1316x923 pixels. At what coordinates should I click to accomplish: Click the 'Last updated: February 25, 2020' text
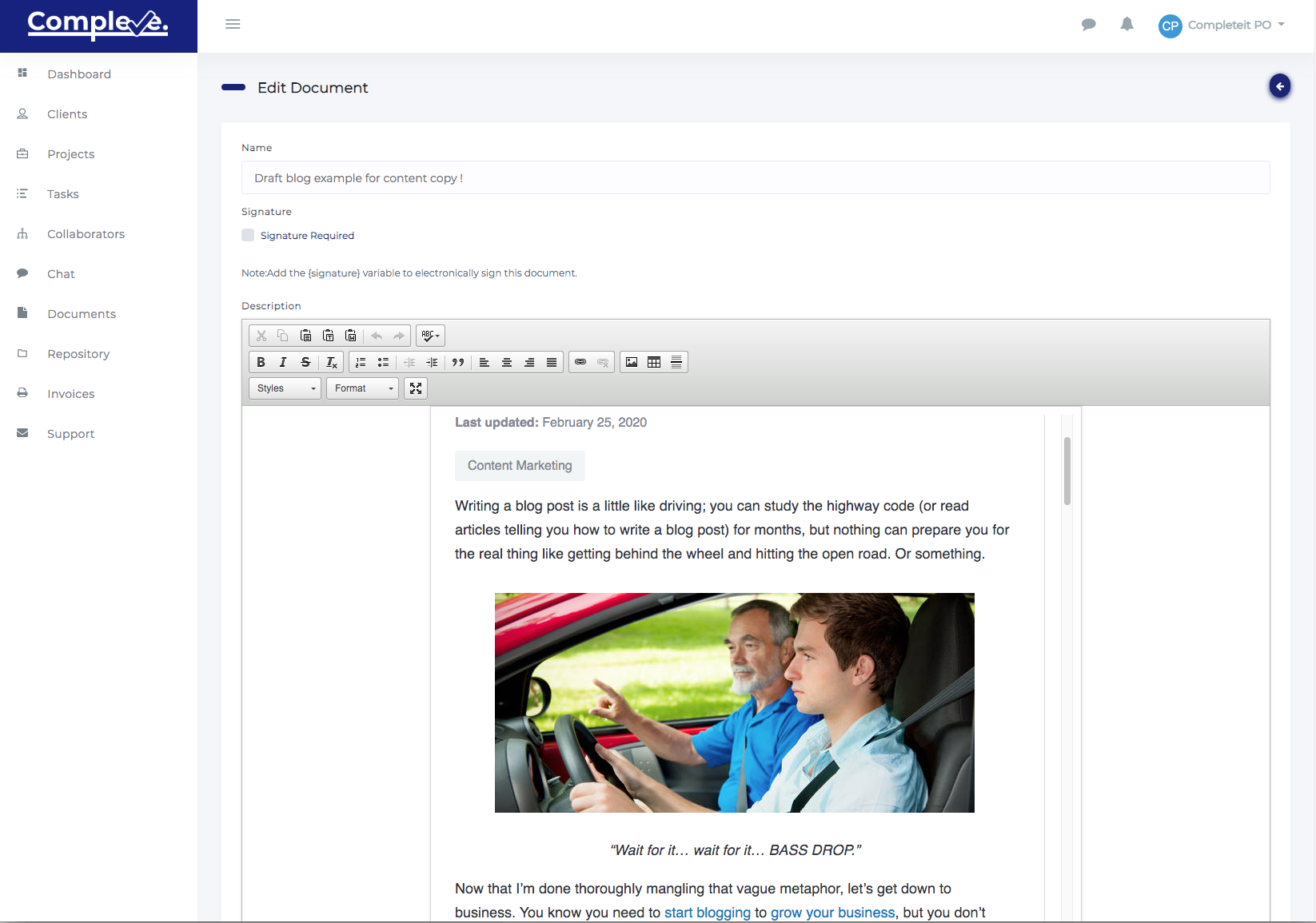click(x=551, y=423)
